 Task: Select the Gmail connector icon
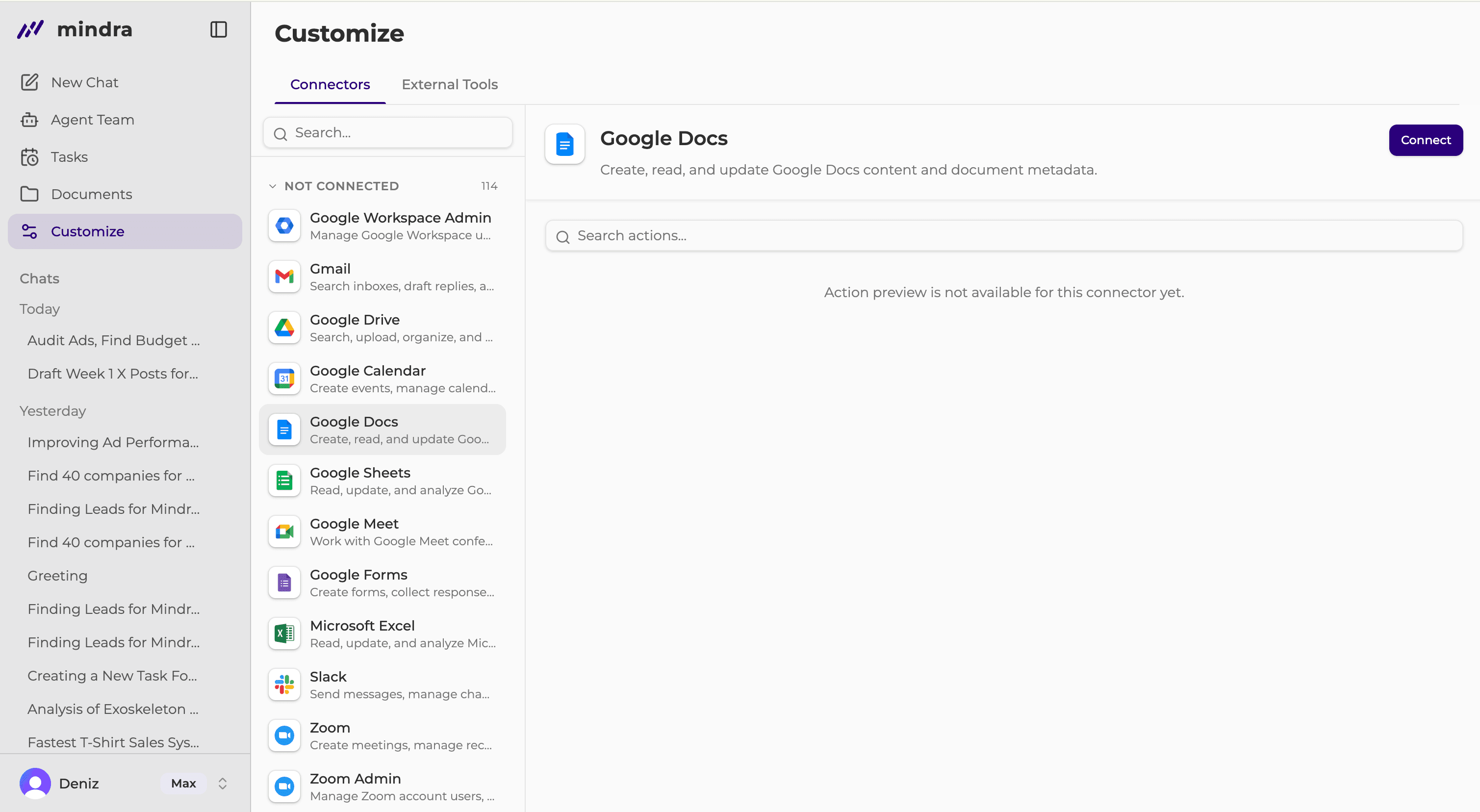(284, 277)
